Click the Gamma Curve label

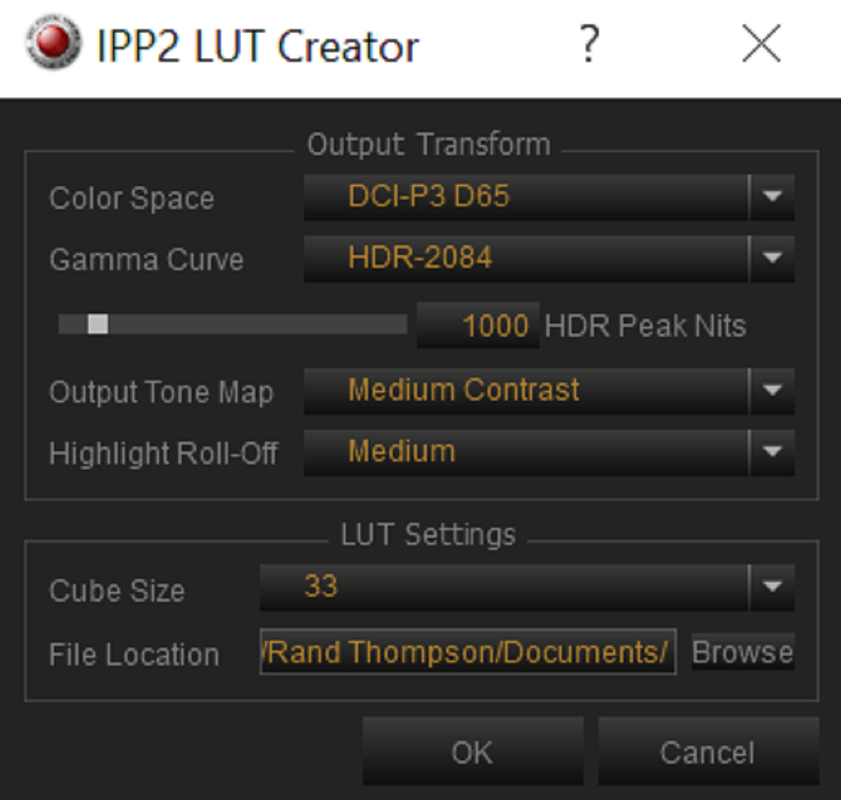[x=146, y=260]
